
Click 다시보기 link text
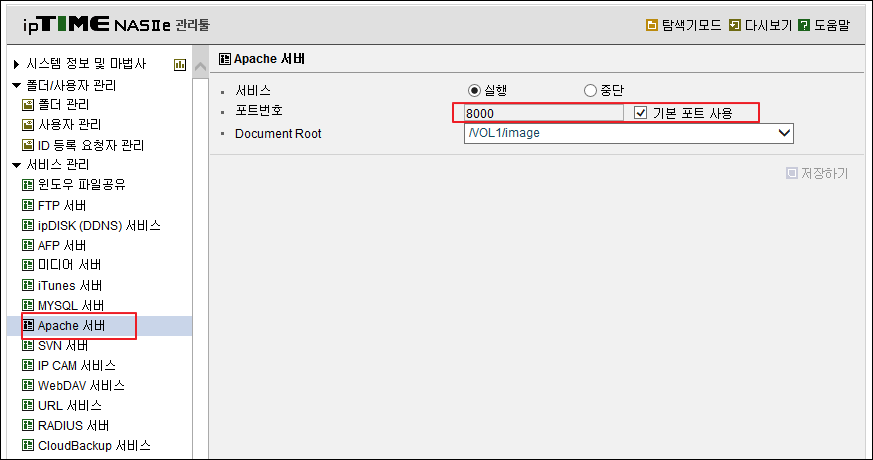[768, 25]
